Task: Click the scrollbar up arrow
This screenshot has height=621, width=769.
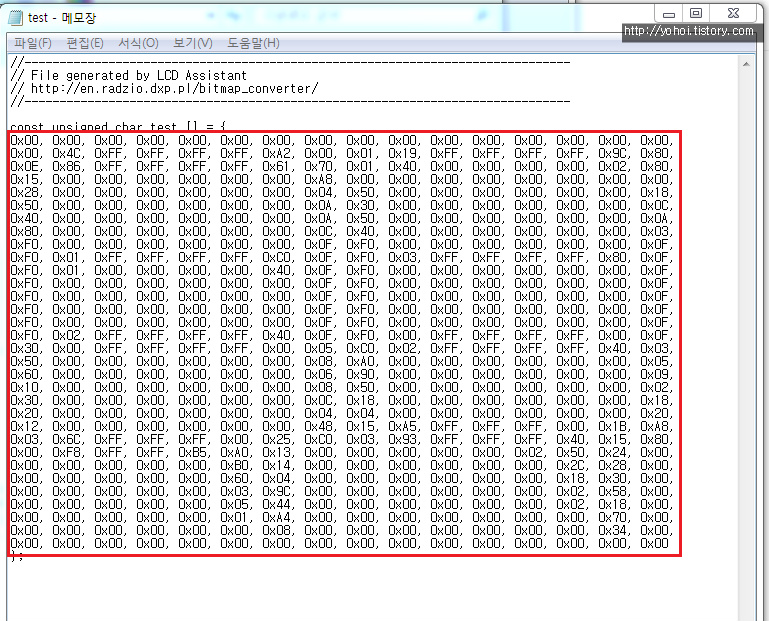Action: click(746, 64)
